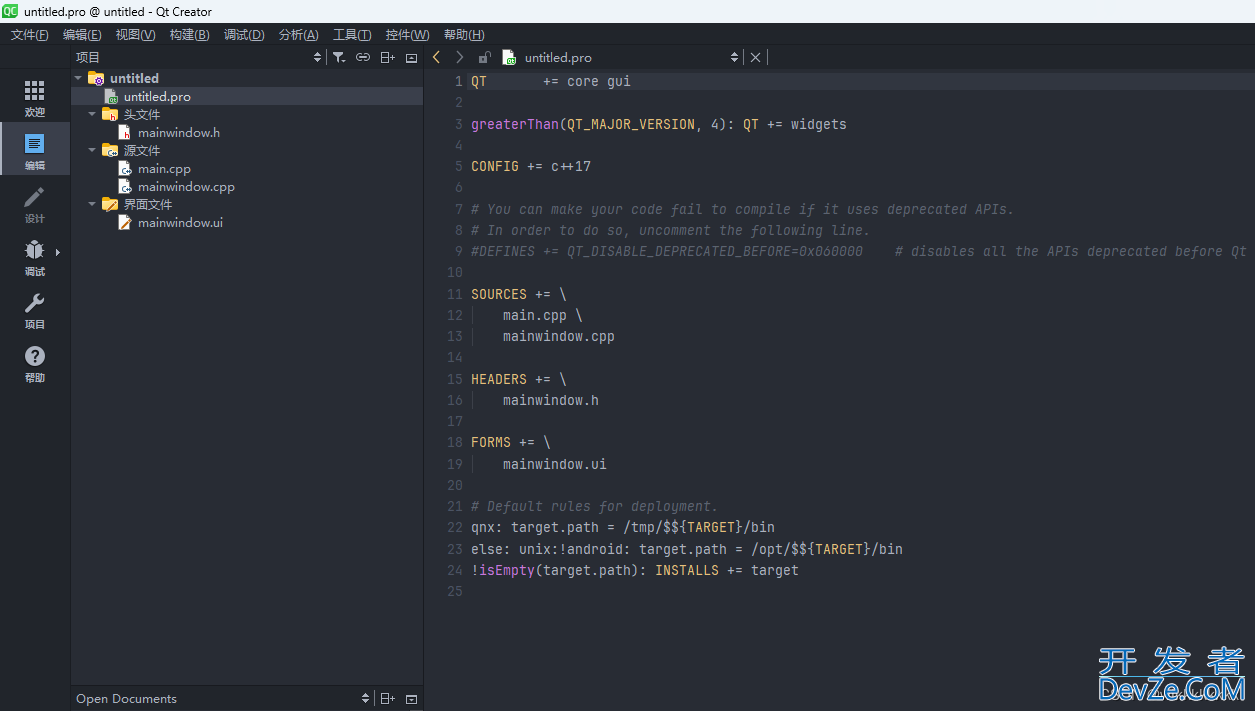Open the 调试(D) menu
The image size is (1255, 711).
click(x=244, y=35)
